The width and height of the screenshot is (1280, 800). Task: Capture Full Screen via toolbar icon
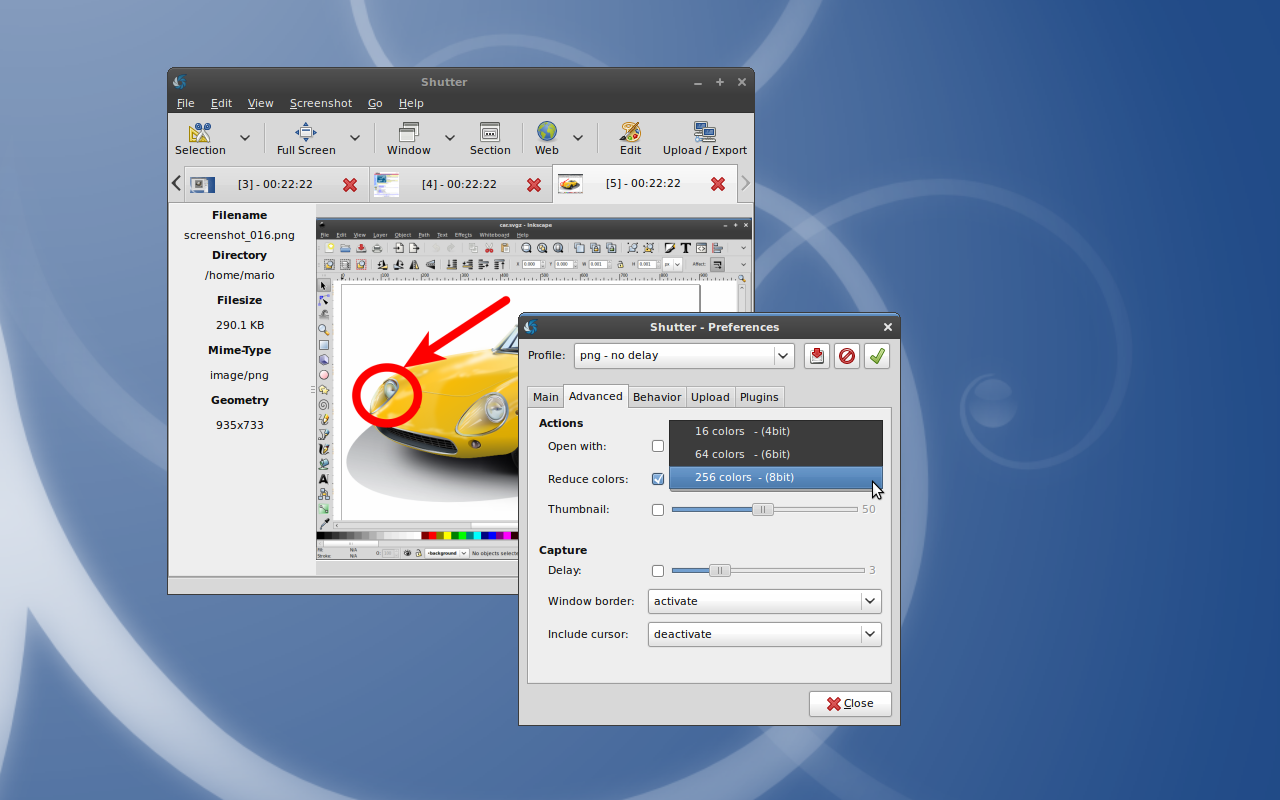306,133
